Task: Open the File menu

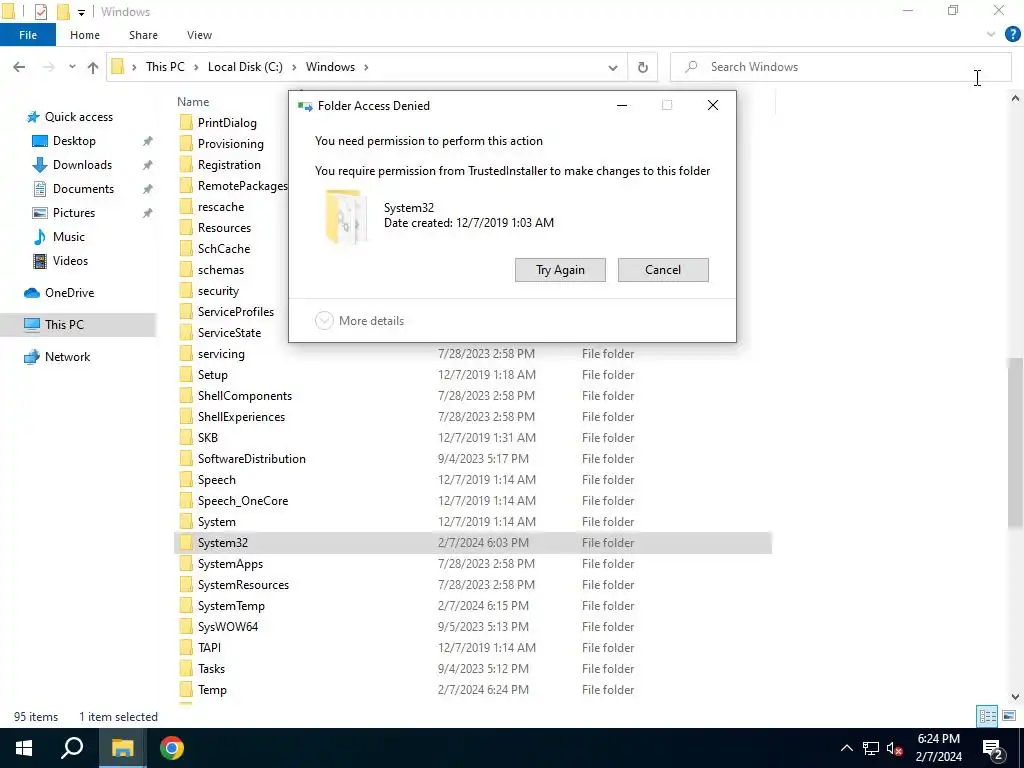Action: click(x=28, y=35)
